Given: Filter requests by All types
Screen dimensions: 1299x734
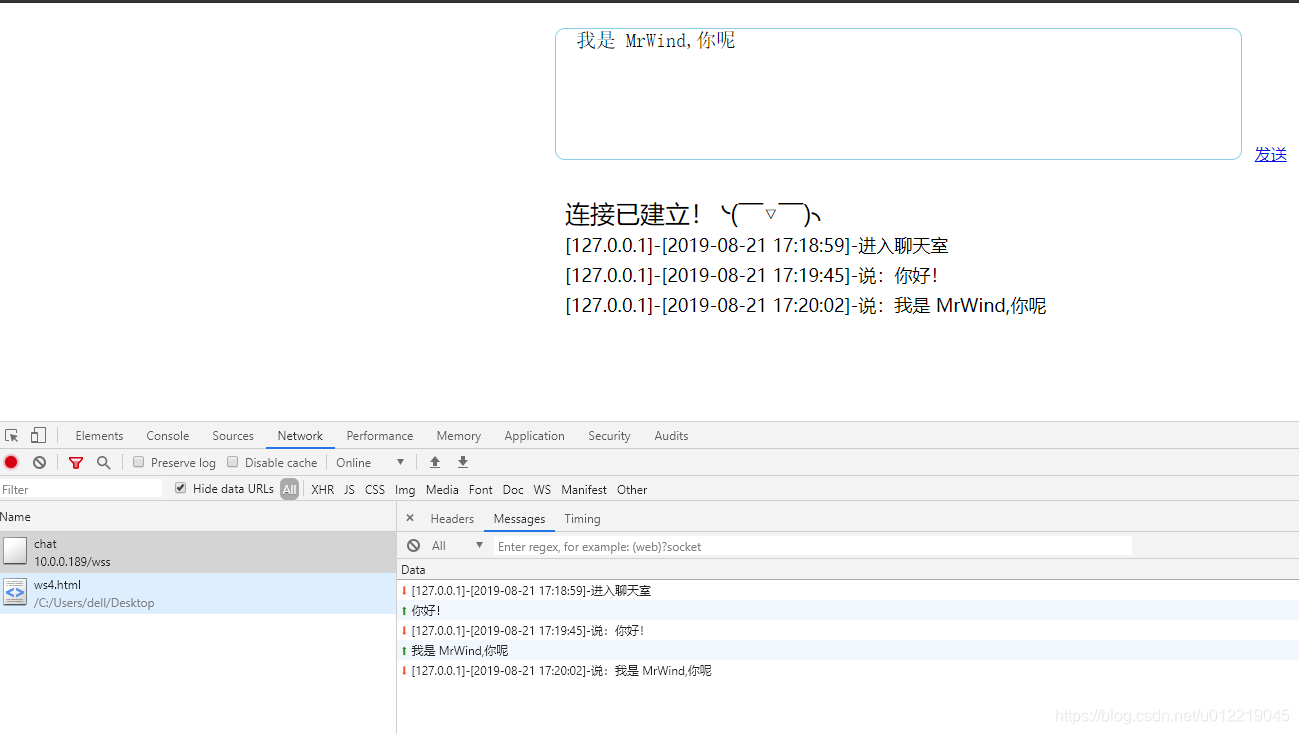Looking at the screenshot, I should [x=289, y=489].
